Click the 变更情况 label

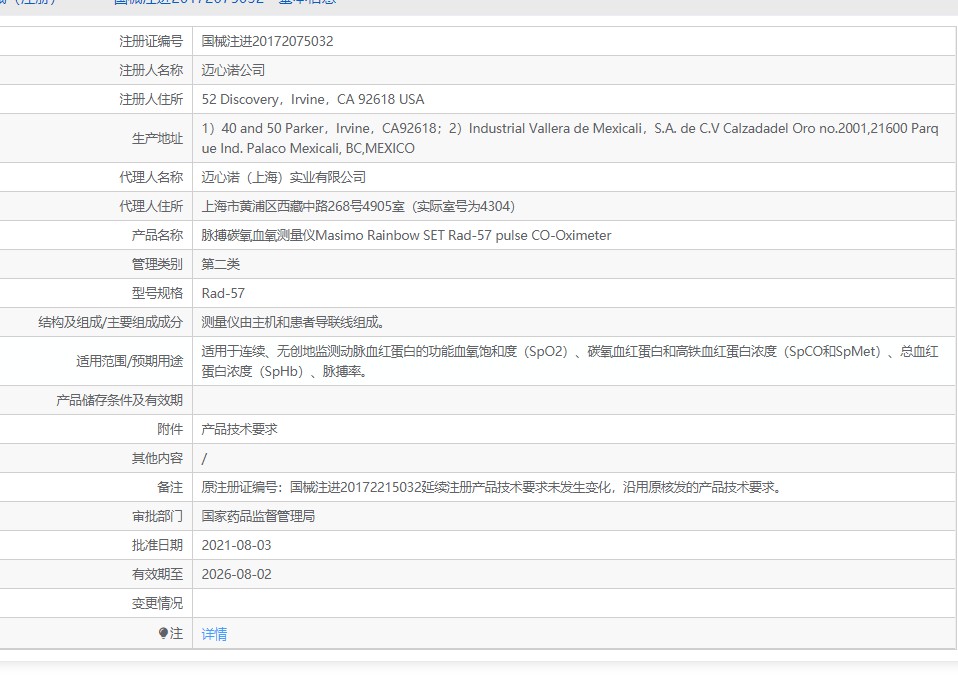click(x=157, y=603)
